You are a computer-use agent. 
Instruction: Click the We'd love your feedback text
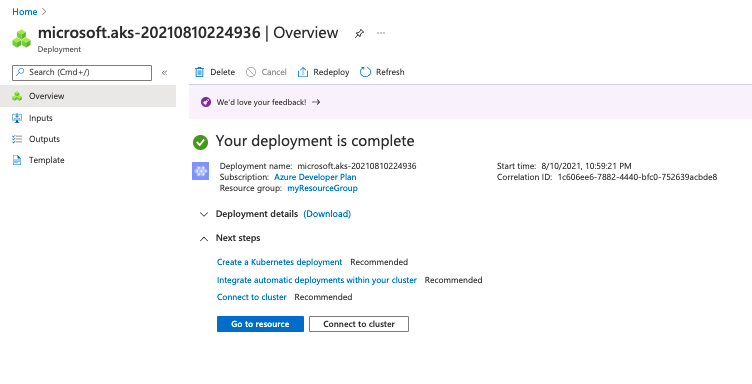[x=261, y=102]
